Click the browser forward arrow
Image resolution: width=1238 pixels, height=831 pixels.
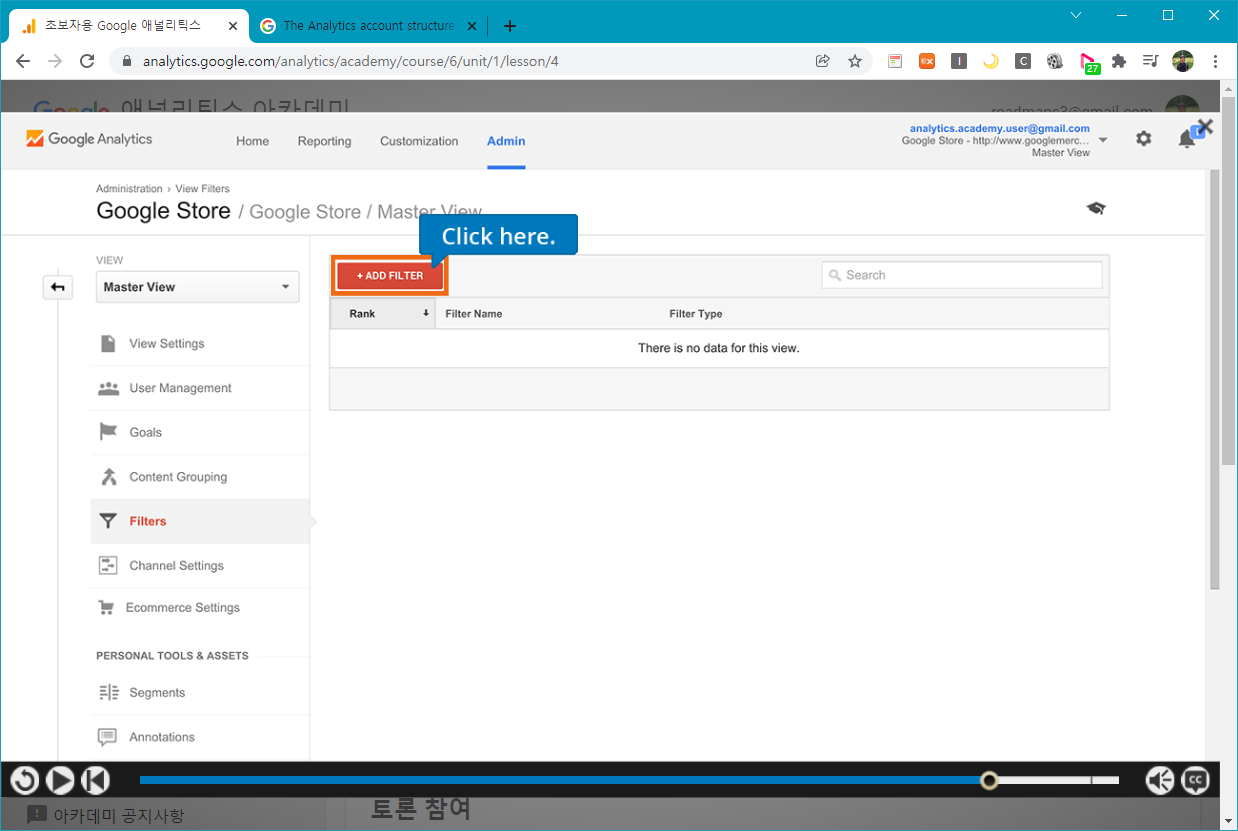[x=55, y=61]
